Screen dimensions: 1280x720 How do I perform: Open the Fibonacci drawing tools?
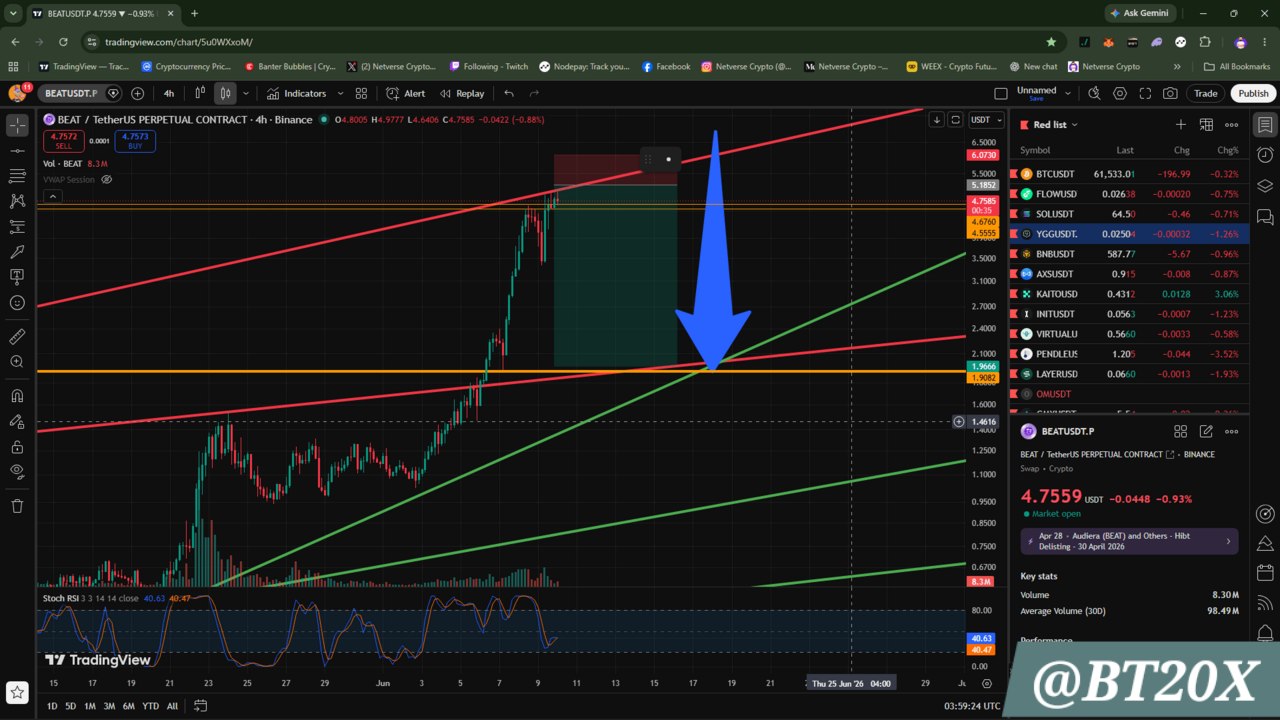(17, 176)
